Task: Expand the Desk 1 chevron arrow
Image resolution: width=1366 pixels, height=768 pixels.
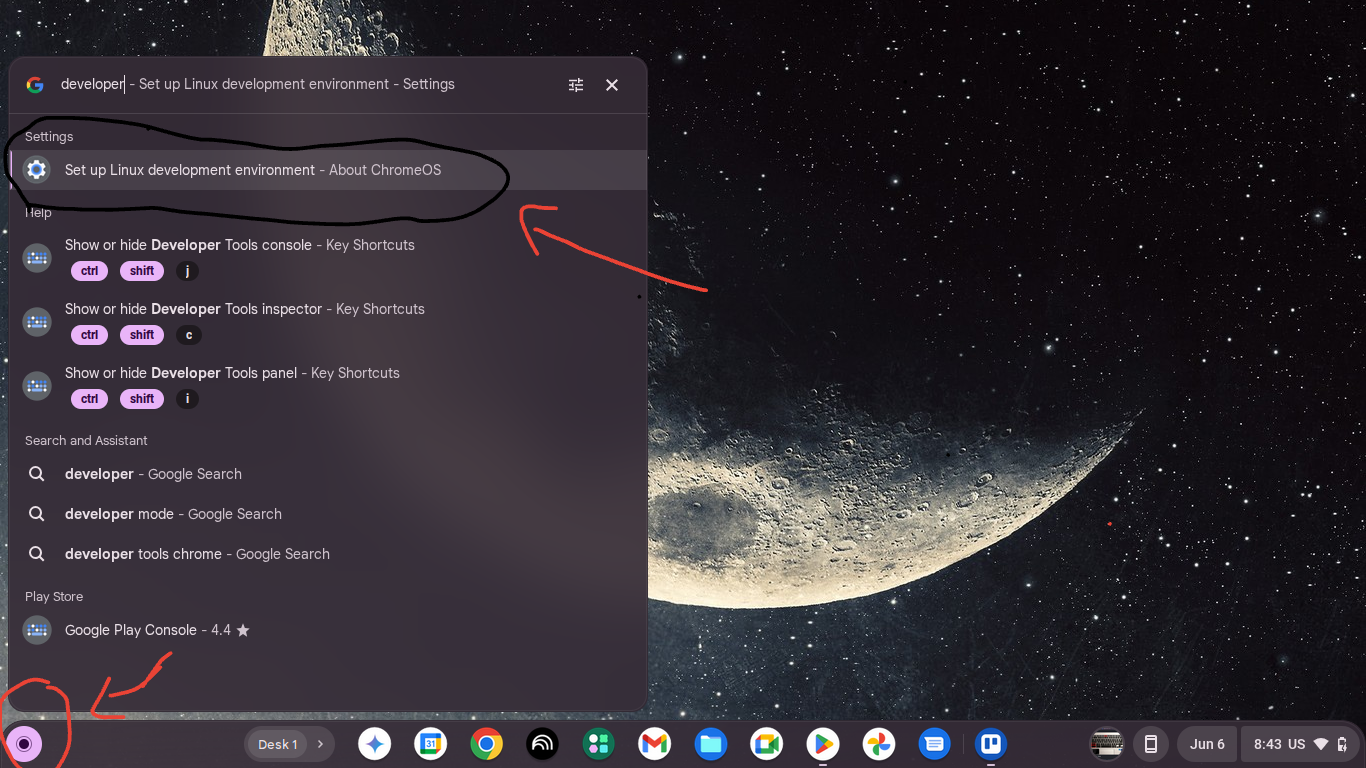Action: click(320, 744)
